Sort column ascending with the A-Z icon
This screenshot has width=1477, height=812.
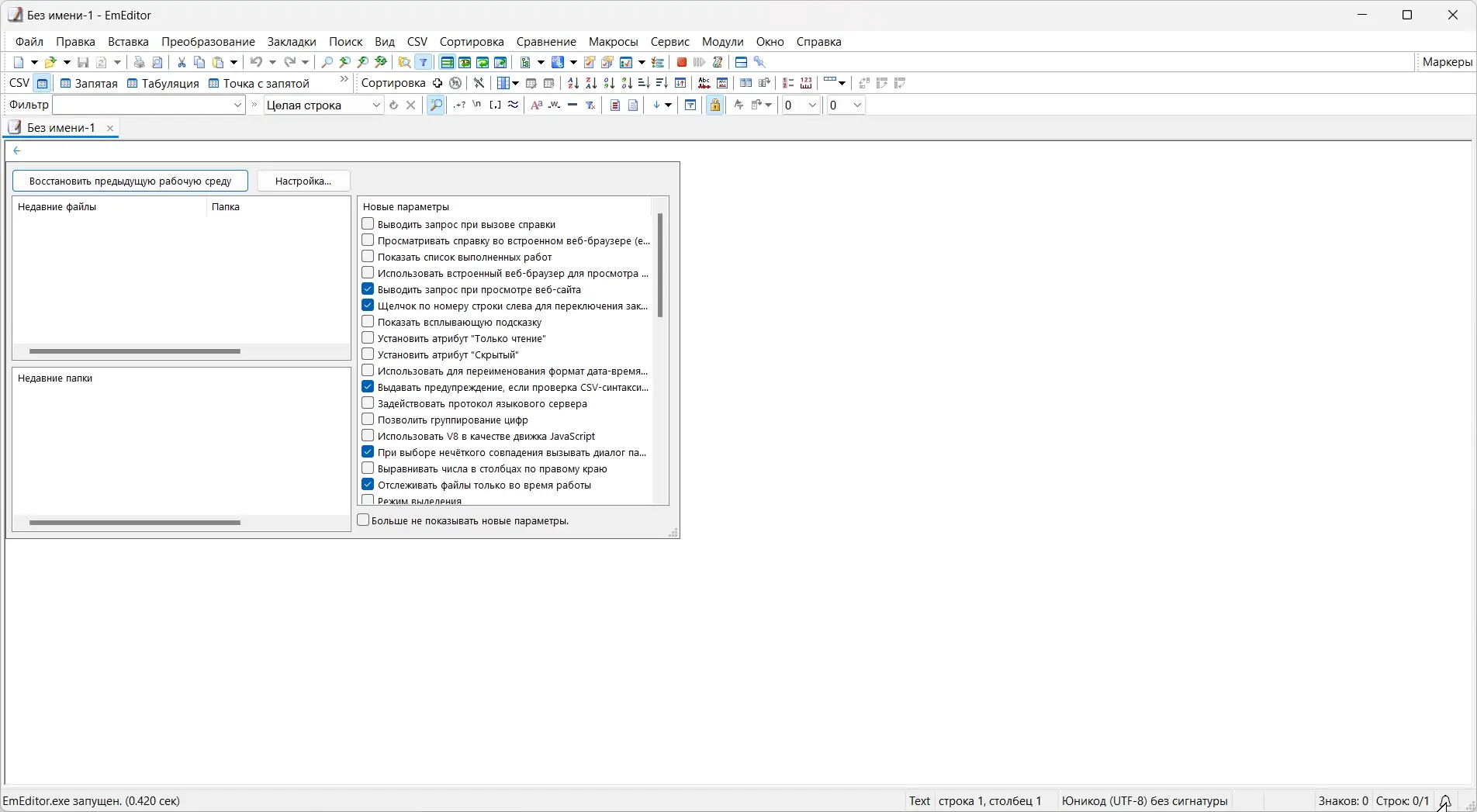click(x=572, y=83)
